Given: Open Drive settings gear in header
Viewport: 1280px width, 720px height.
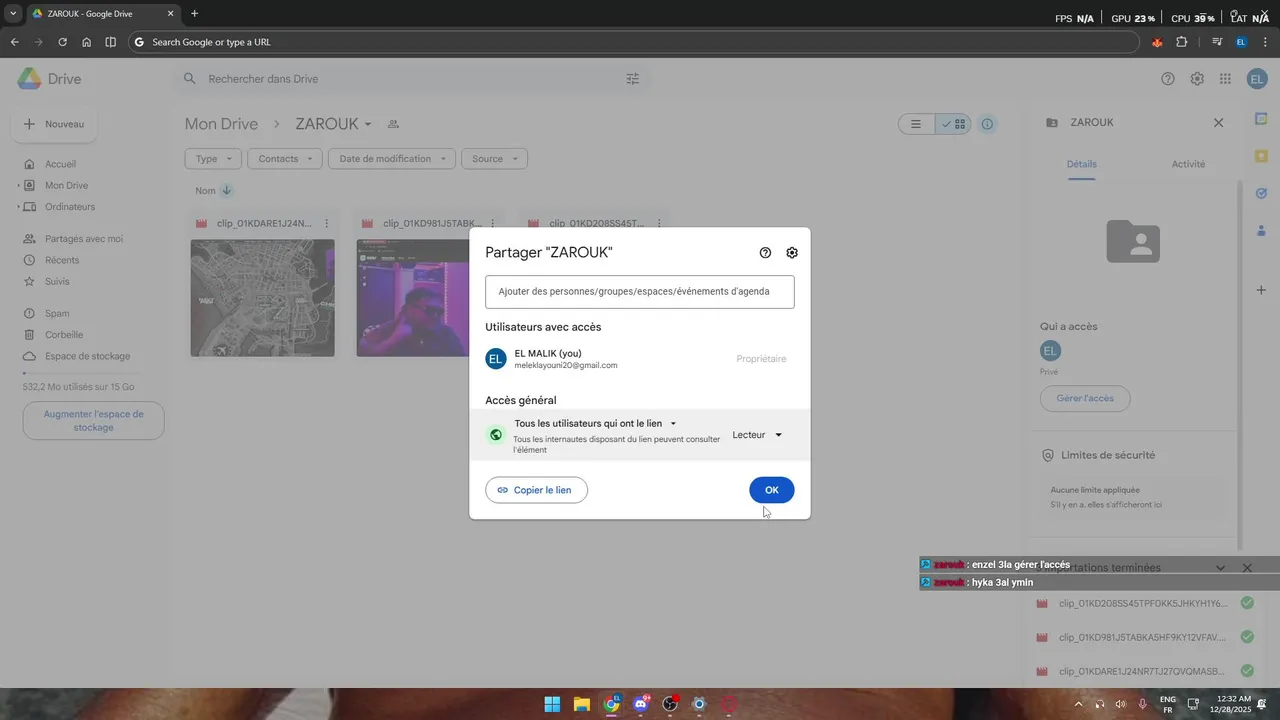Looking at the screenshot, I should coord(1197,79).
